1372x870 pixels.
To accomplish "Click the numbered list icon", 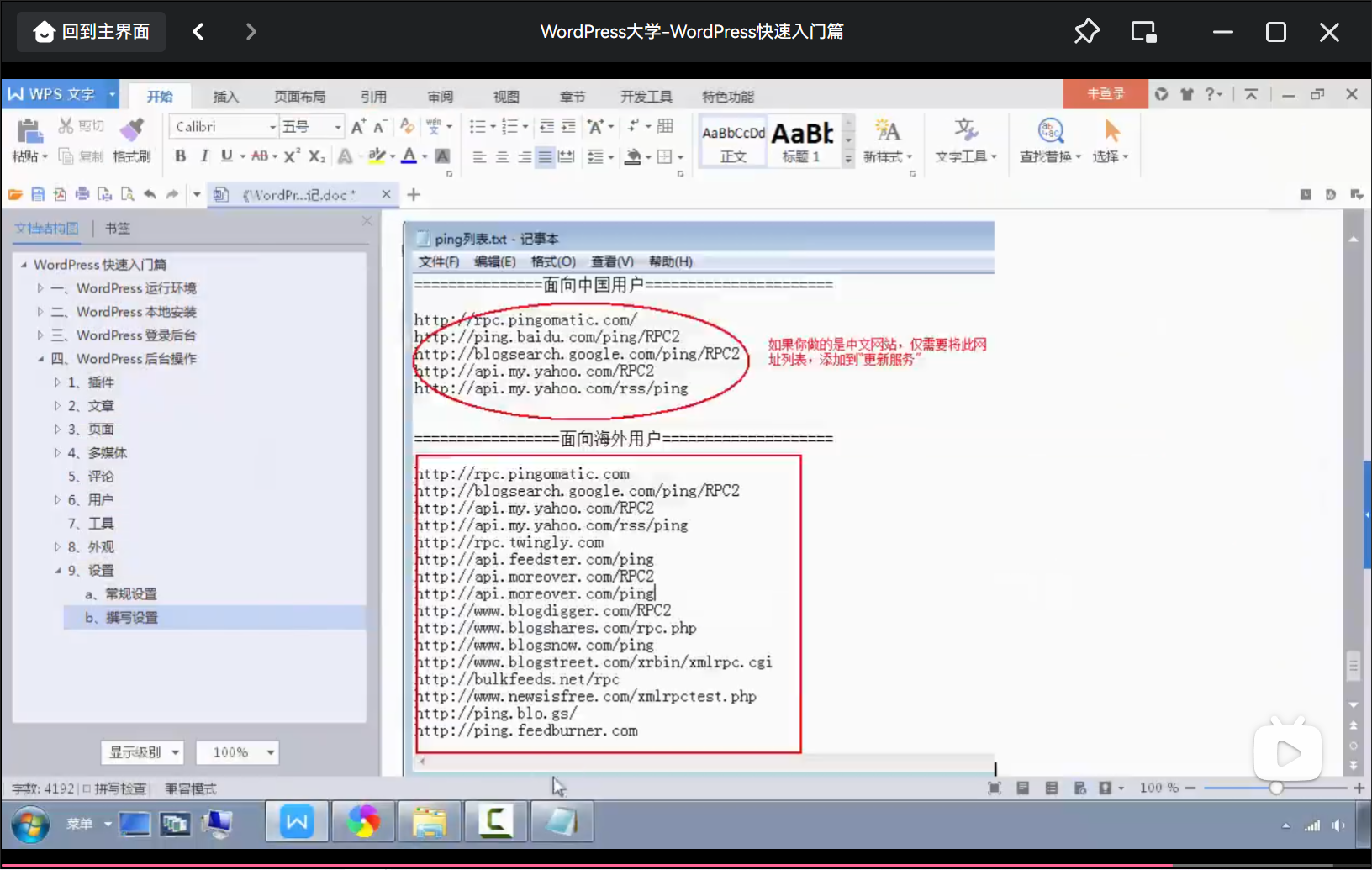I will pyautogui.click(x=509, y=126).
